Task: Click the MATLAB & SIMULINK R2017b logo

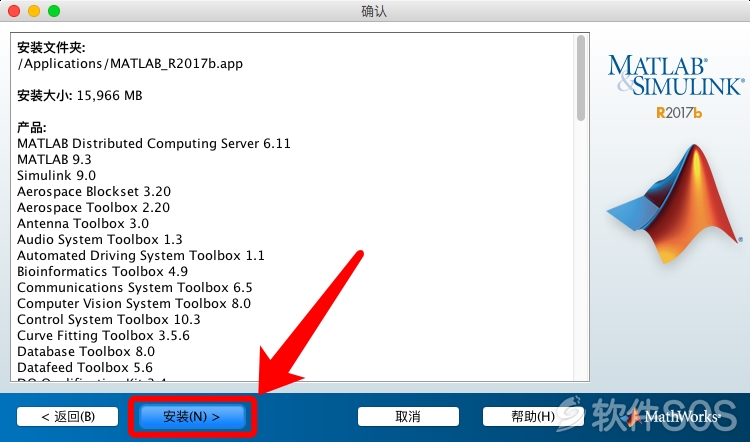Action: pyautogui.click(x=676, y=86)
